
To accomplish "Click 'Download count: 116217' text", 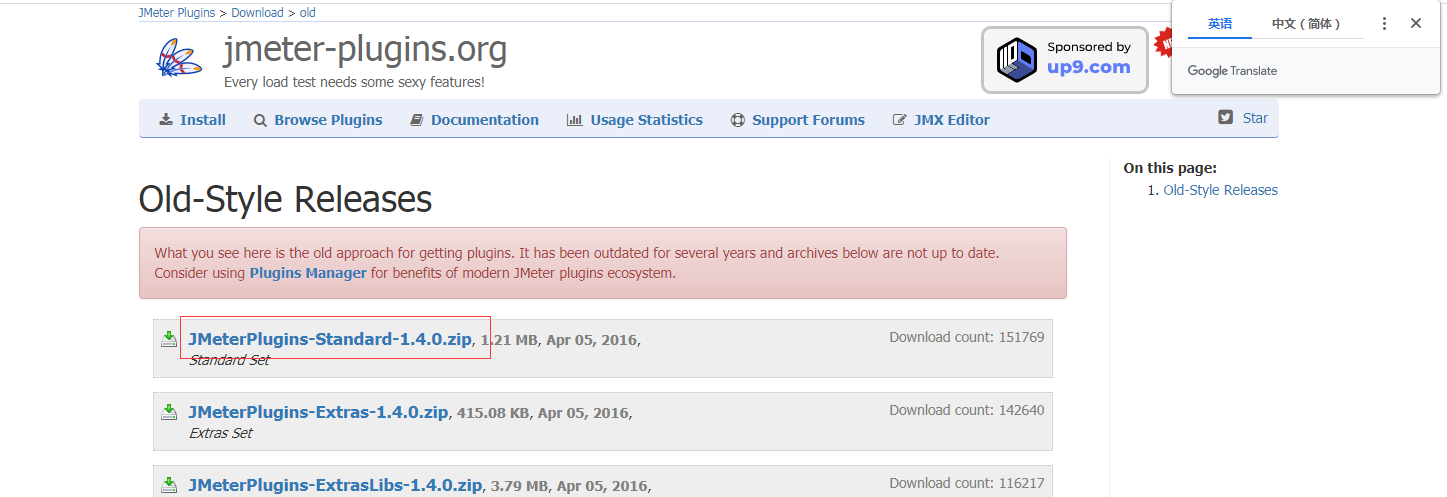I will [967, 483].
